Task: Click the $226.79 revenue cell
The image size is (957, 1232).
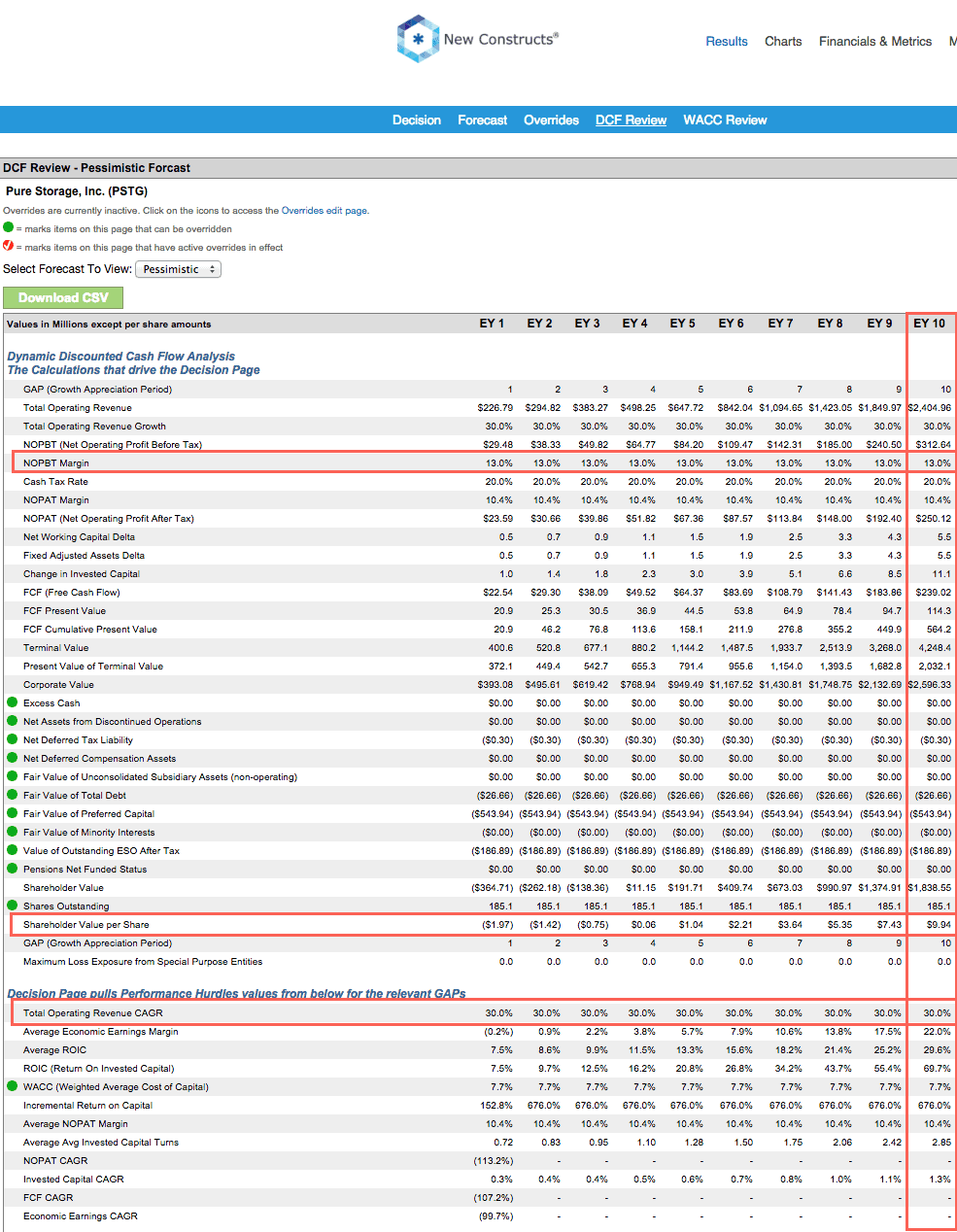Action: [496, 408]
